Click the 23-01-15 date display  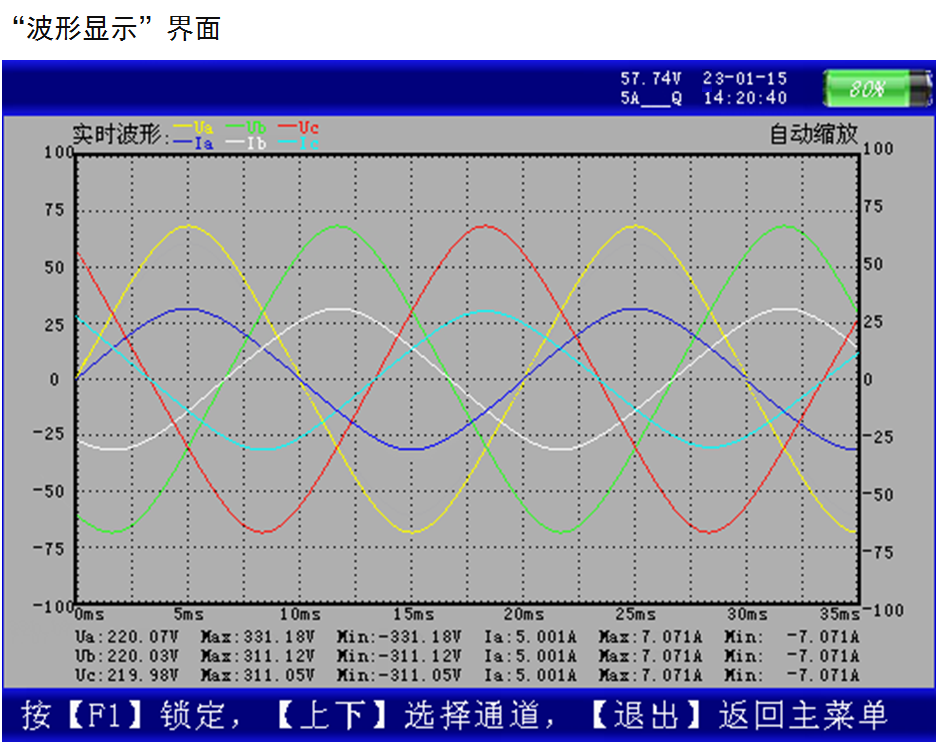click(x=745, y=78)
